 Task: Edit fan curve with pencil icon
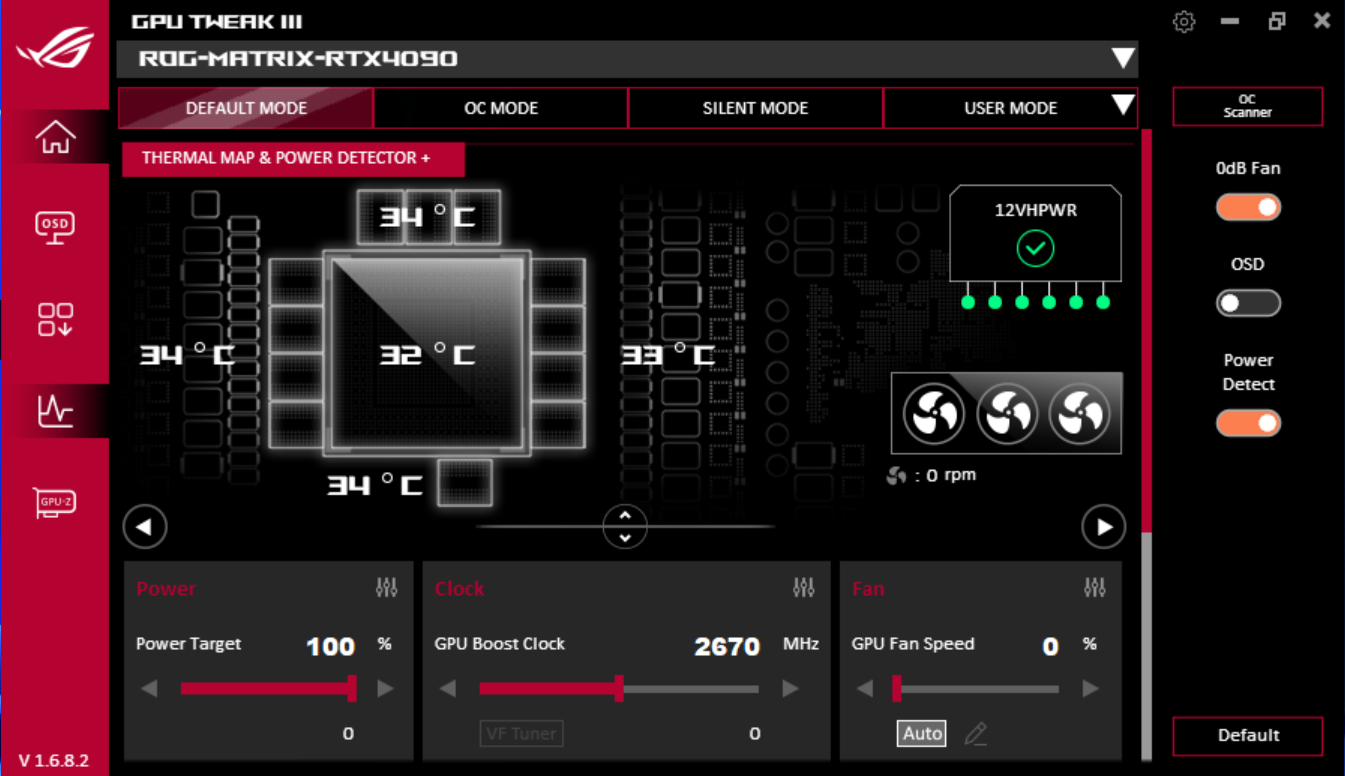(976, 734)
